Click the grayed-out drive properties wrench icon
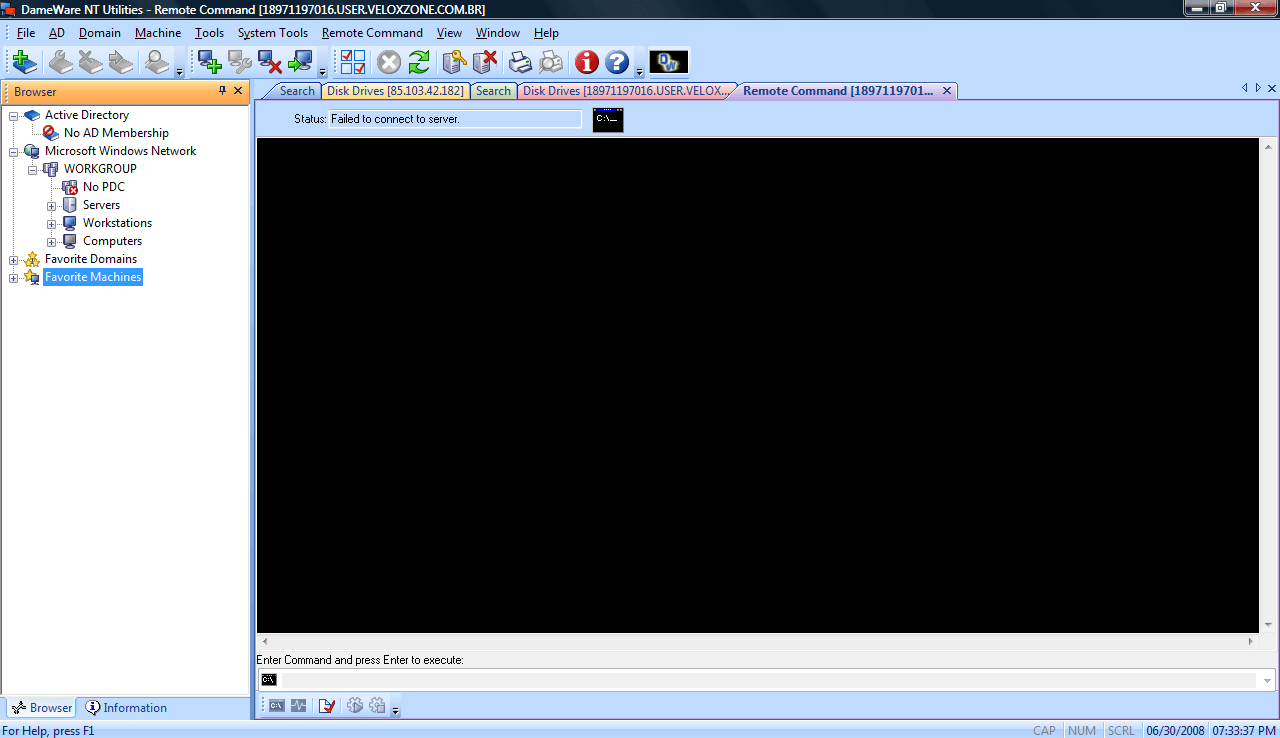The width and height of the screenshot is (1280, 738). [61, 63]
